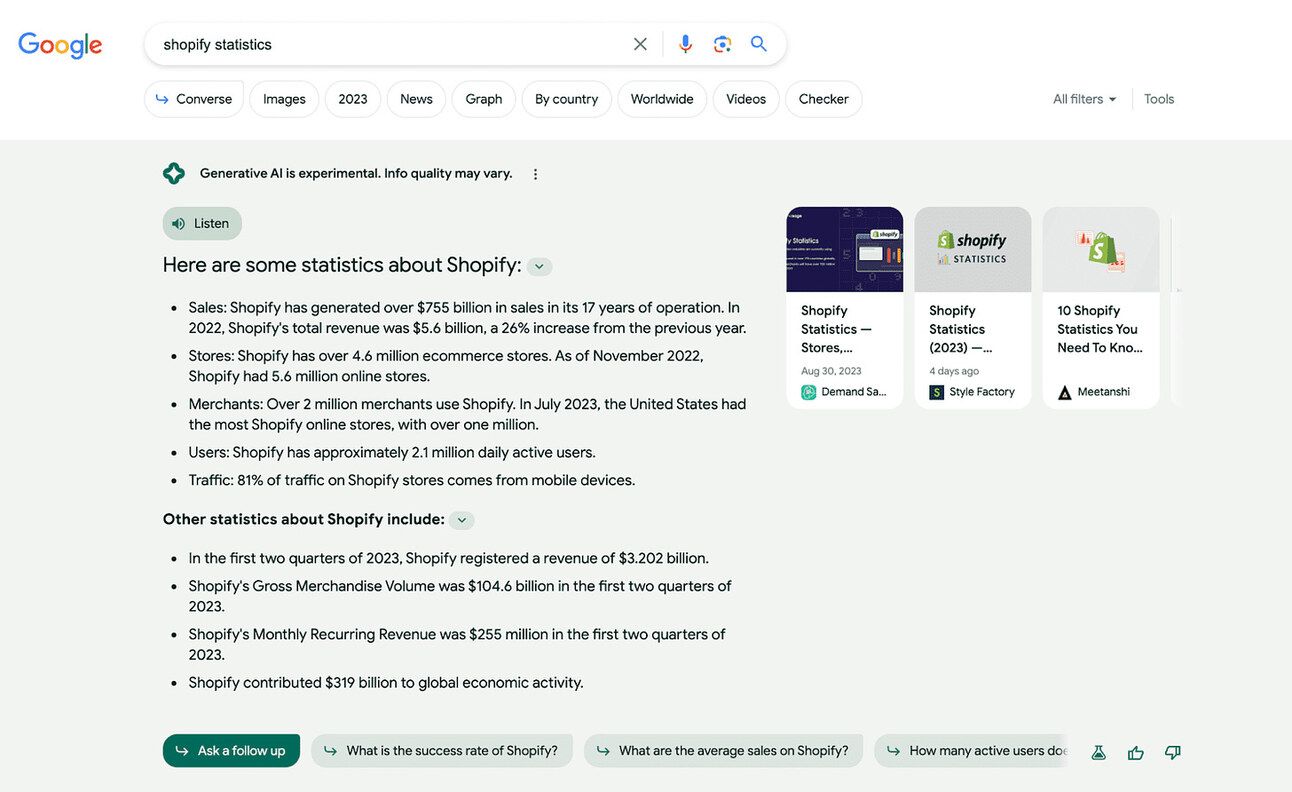Viewport: 1292px width, 792px height.
Task: Ask 'What is the success rate of Shopify?'
Action: [x=442, y=751]
